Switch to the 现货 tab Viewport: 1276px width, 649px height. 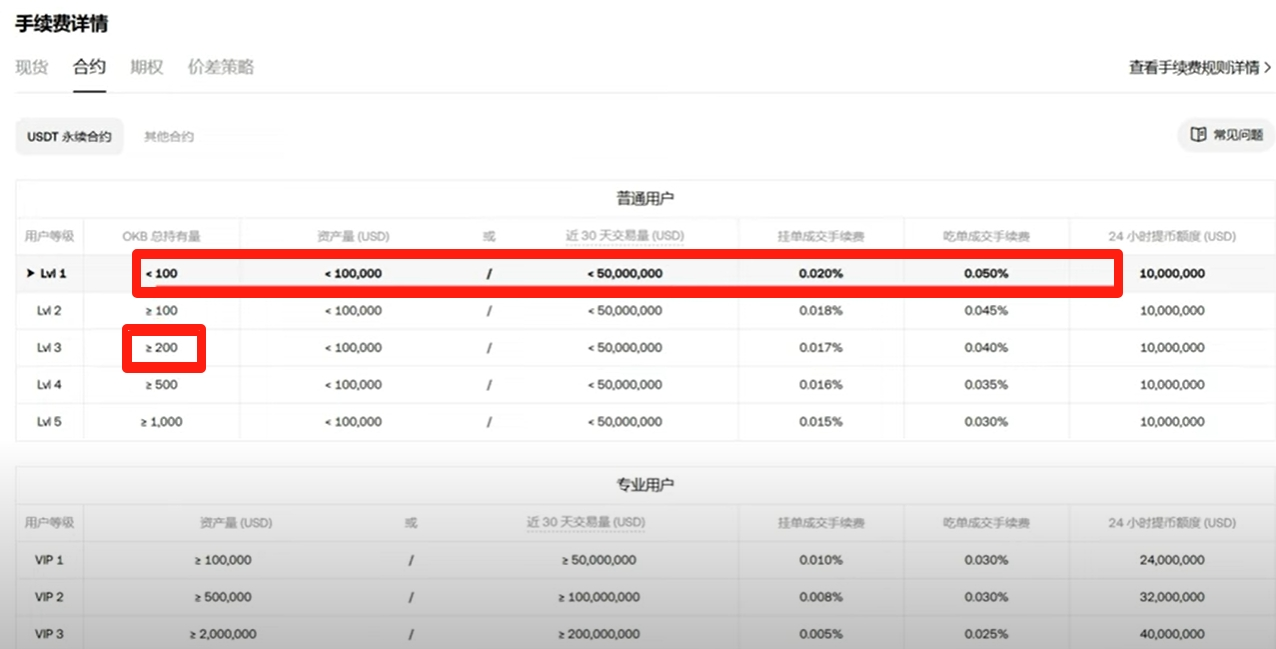click(x=32, y=67)
